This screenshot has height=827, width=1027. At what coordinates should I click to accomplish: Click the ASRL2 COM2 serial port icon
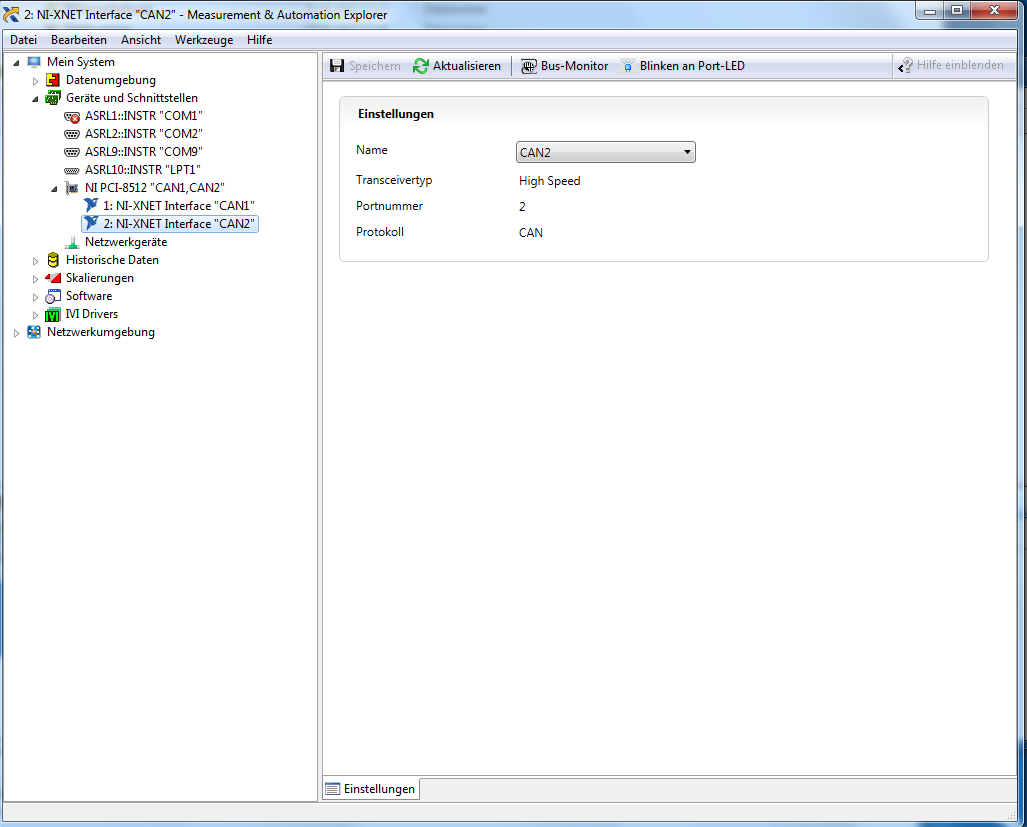[x=72, y=134]
